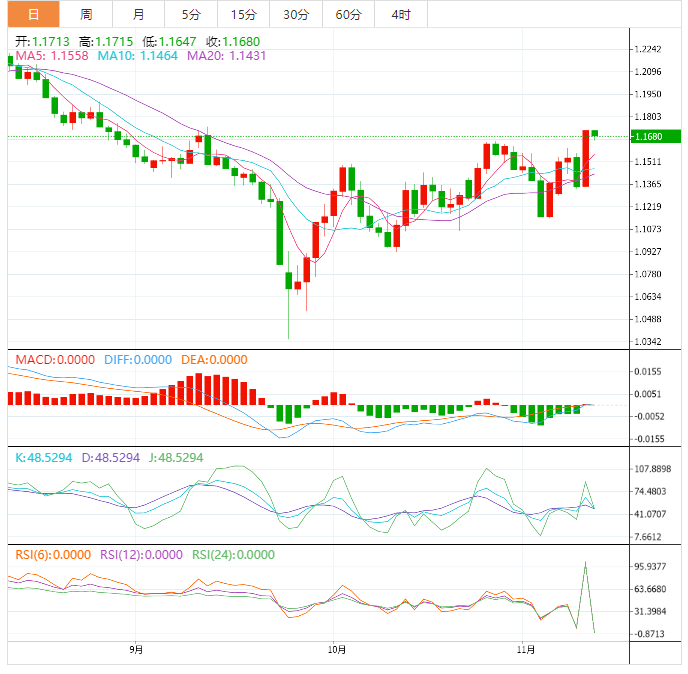Click the 1.1511 price axis label
Viewport: 688px width, 674px height.
(x=648, y=161)
